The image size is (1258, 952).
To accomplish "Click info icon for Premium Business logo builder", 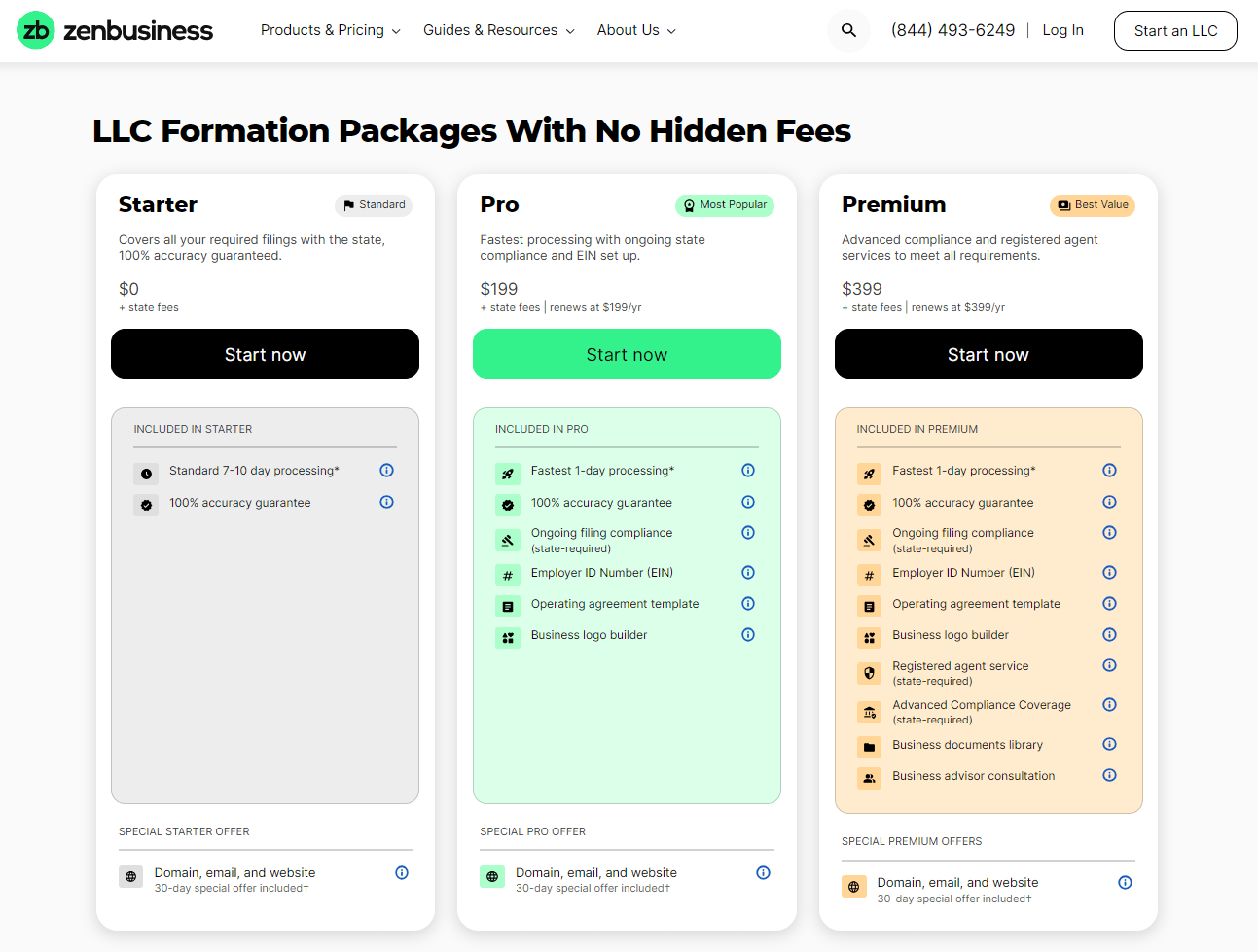I will (x=1109, y=634).
